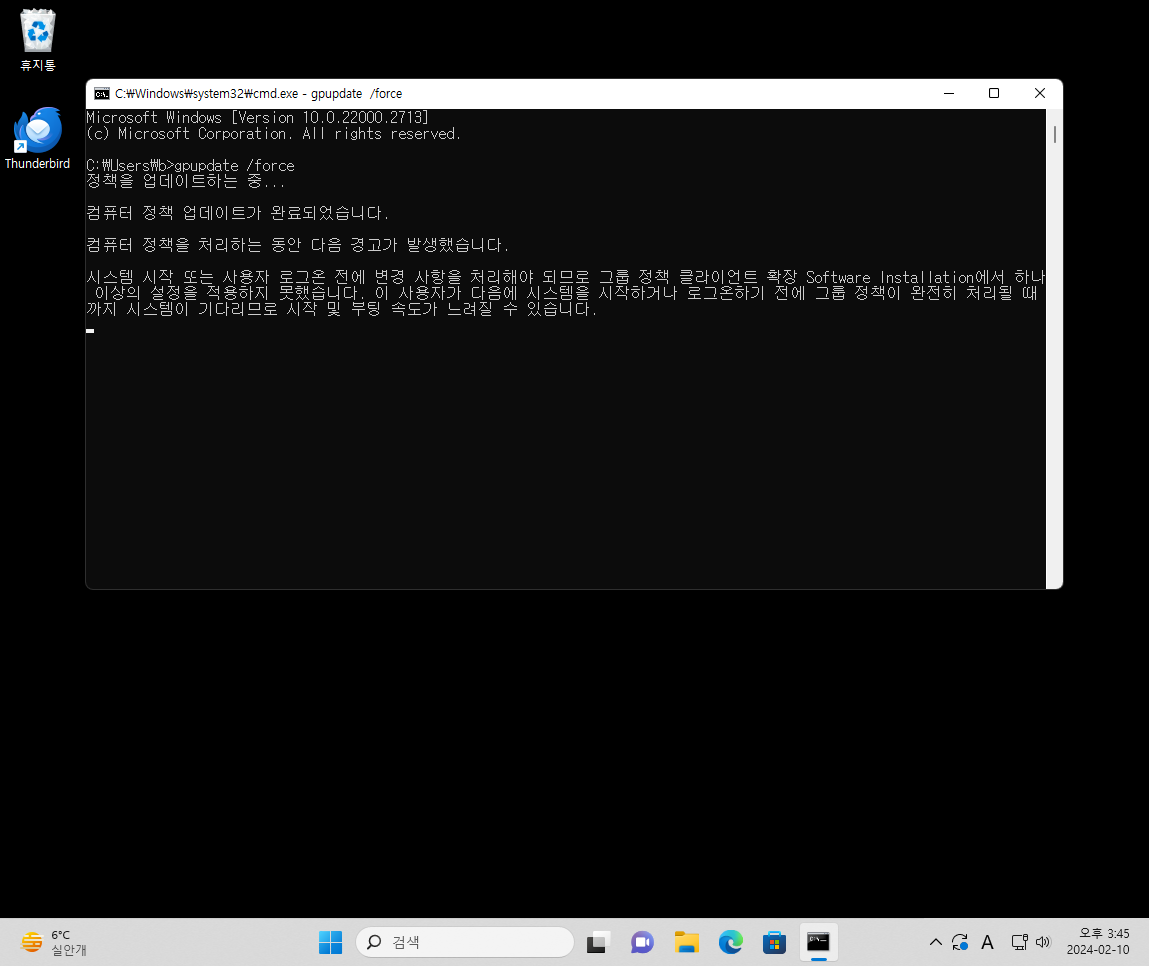Image resolution: width=1149 pixels, height=966 pixels.
Task: Open the volume speaker tray icon
Action: point(1043,943)
